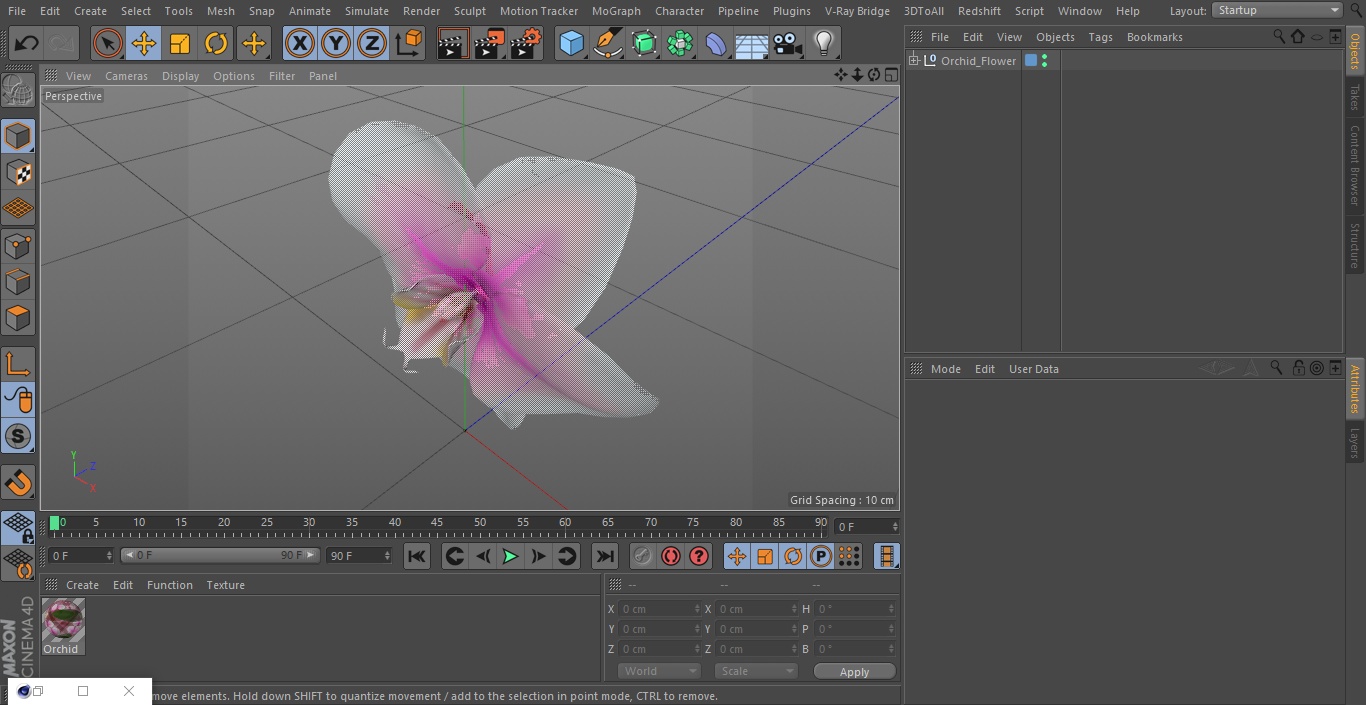The height and width of the screenshot is (705, 1366).
Task: Click Orchid_Flower layer color swatch
Action: coord(1031,61)
